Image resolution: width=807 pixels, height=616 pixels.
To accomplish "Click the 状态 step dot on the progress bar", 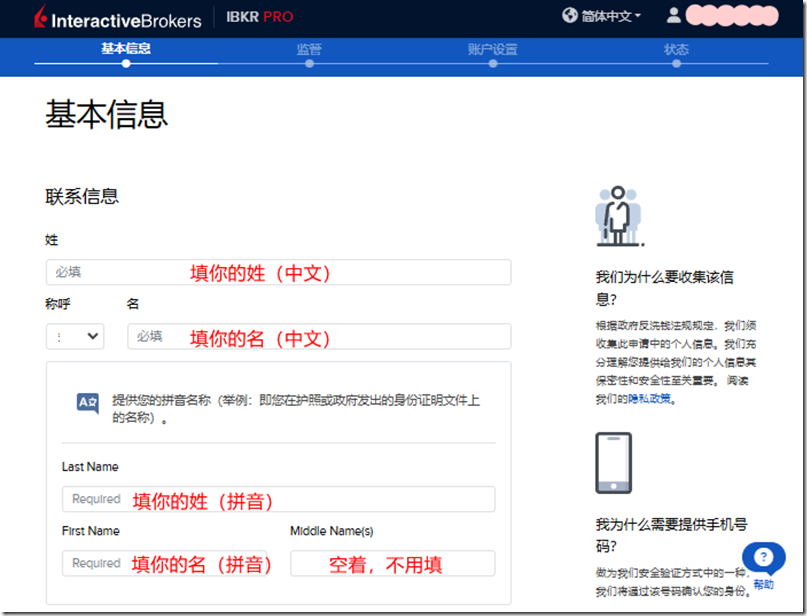I will pos(676,61).
